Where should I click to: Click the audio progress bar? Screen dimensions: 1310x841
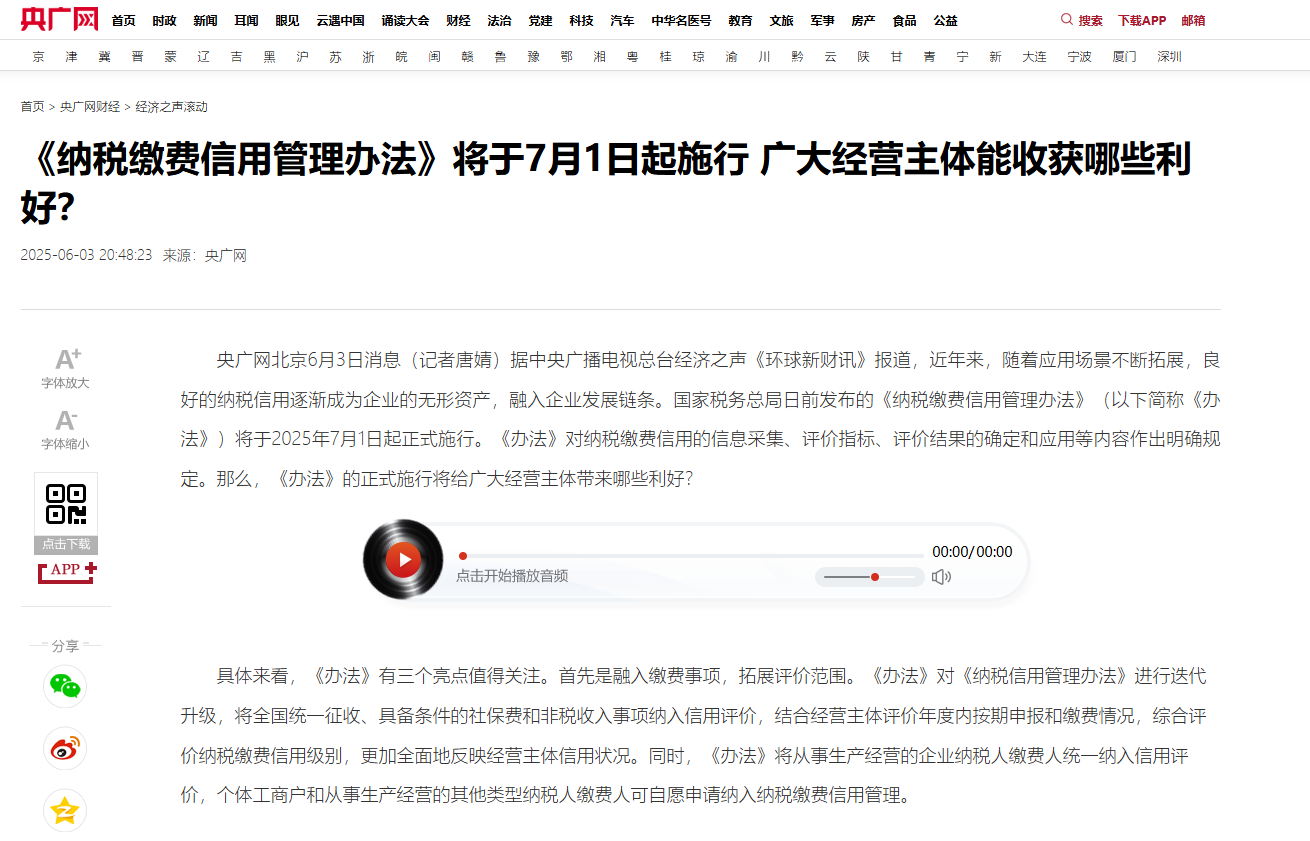point(692,555)
